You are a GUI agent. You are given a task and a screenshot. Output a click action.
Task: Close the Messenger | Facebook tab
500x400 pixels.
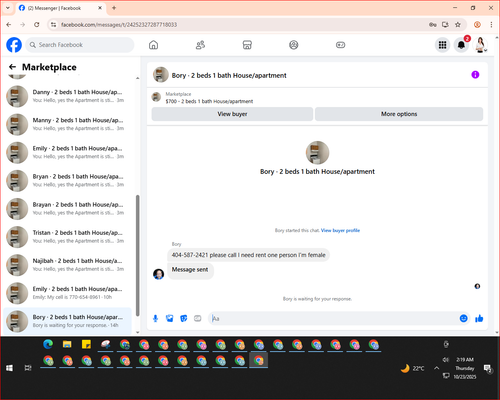(100, 8)
